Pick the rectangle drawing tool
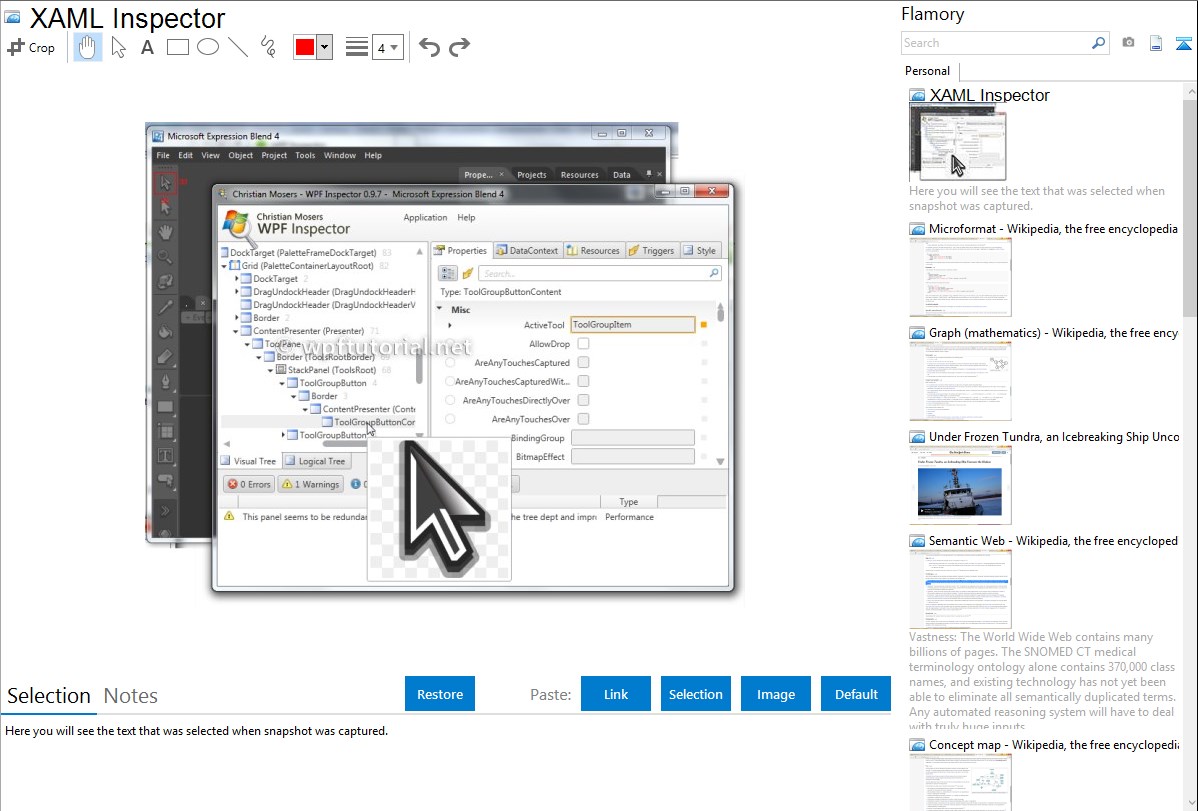 (x=177, y=47)
